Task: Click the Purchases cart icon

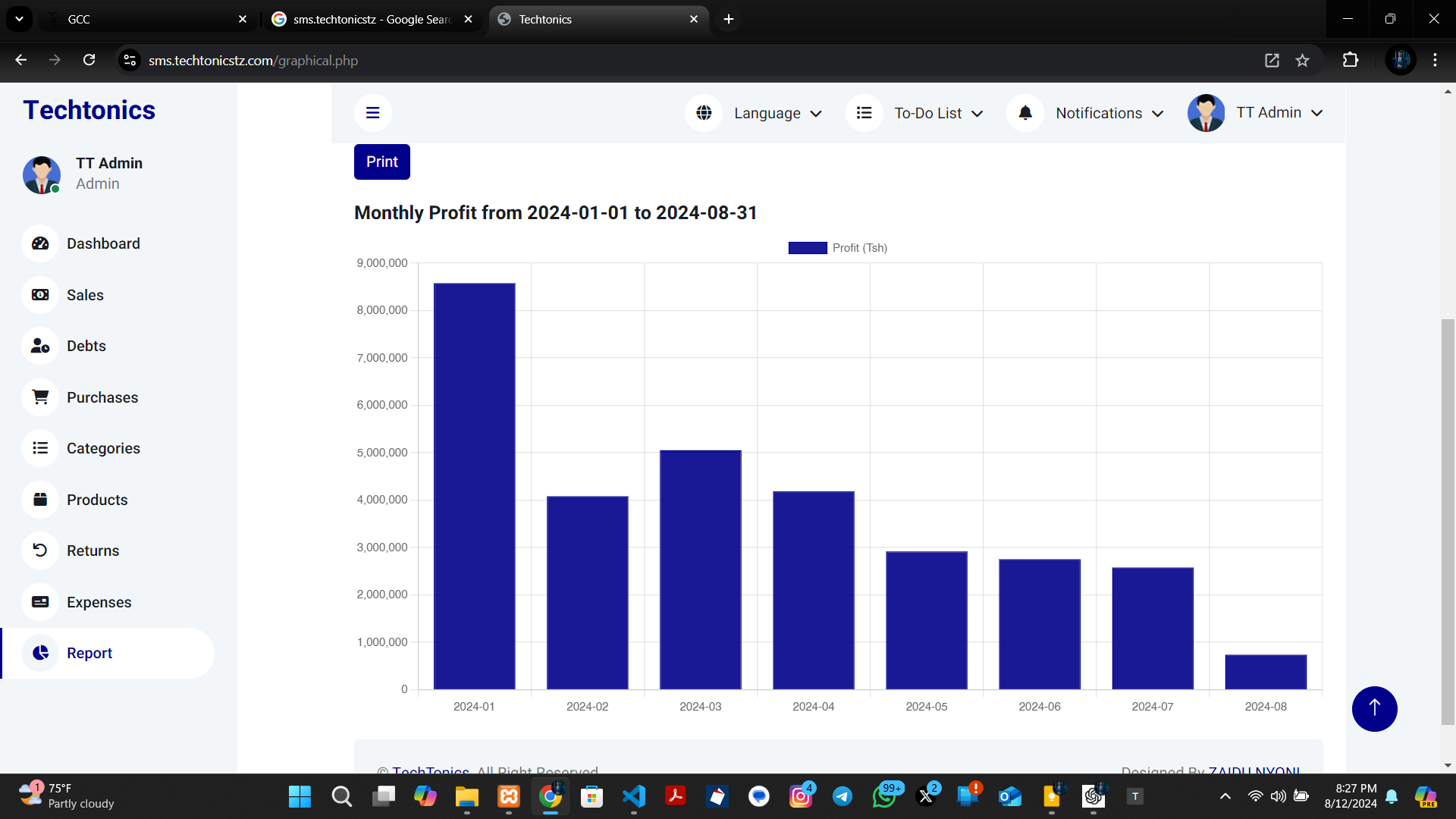Action: [x=40, y=397]
